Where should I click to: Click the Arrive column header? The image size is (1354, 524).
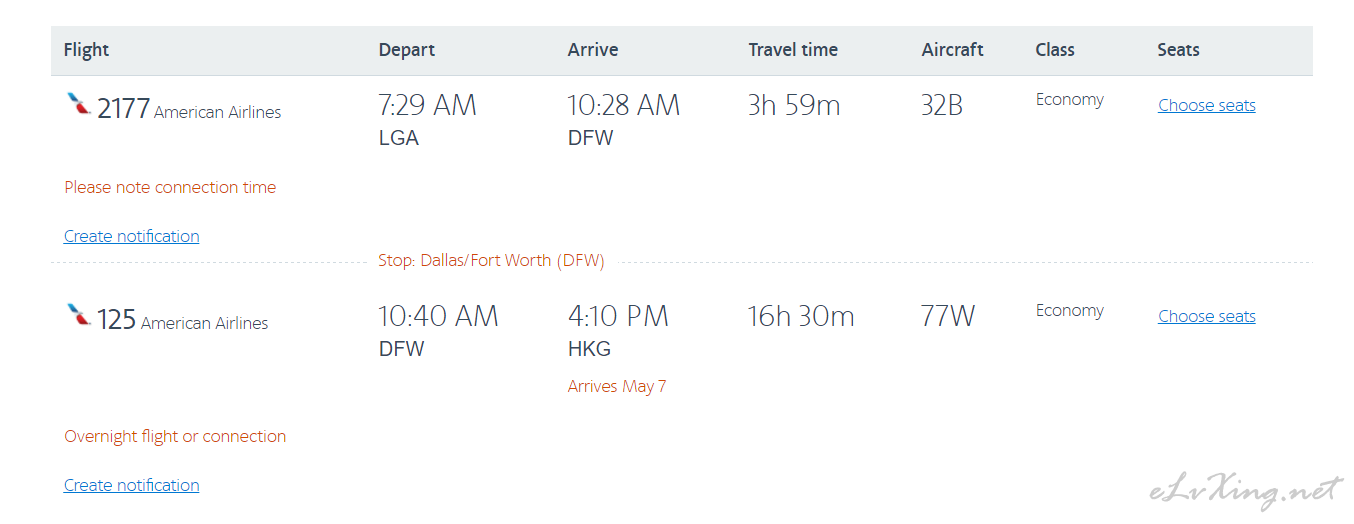(x=593, y=50)
